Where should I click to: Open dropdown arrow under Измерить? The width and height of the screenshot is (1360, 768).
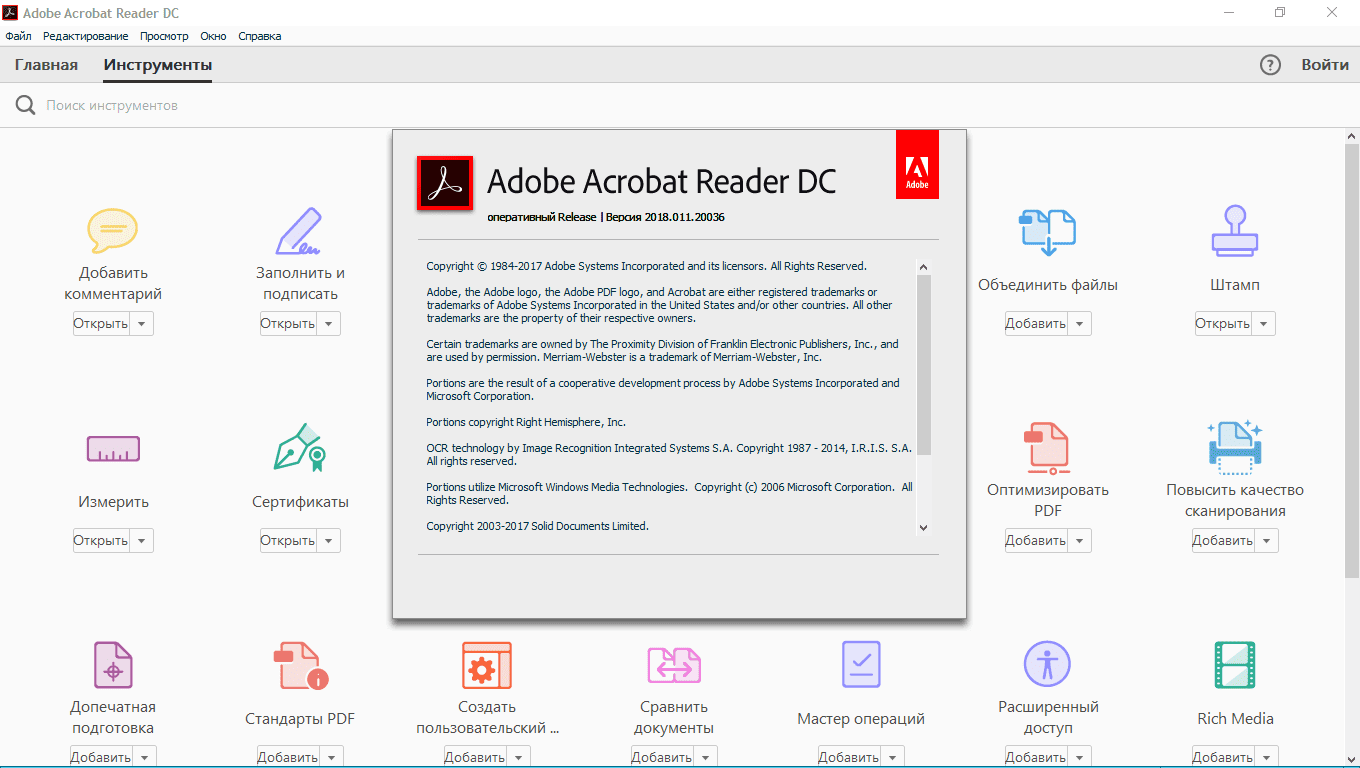(x=141, y=541)
